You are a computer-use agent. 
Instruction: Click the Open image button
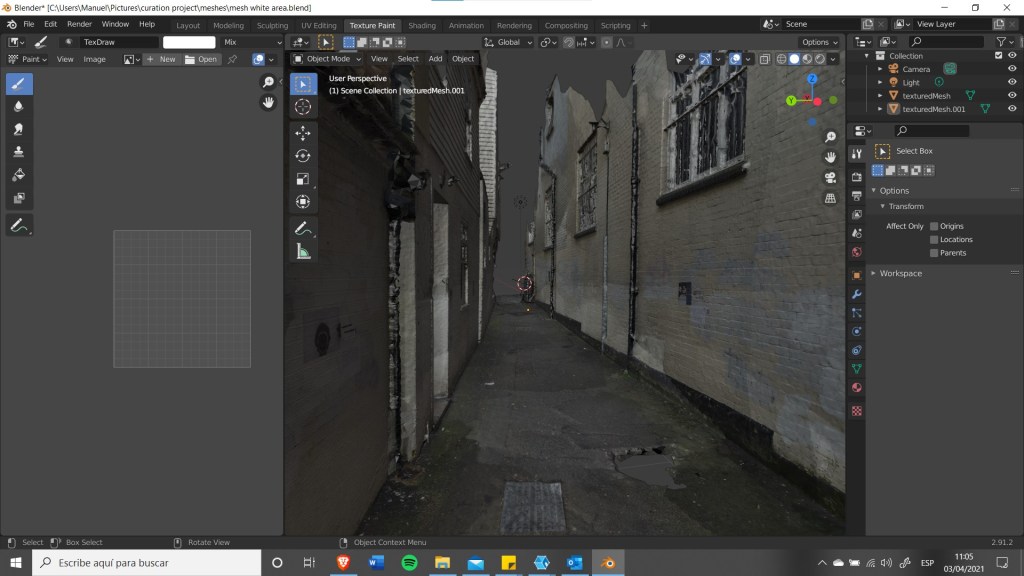pos(201,59)
